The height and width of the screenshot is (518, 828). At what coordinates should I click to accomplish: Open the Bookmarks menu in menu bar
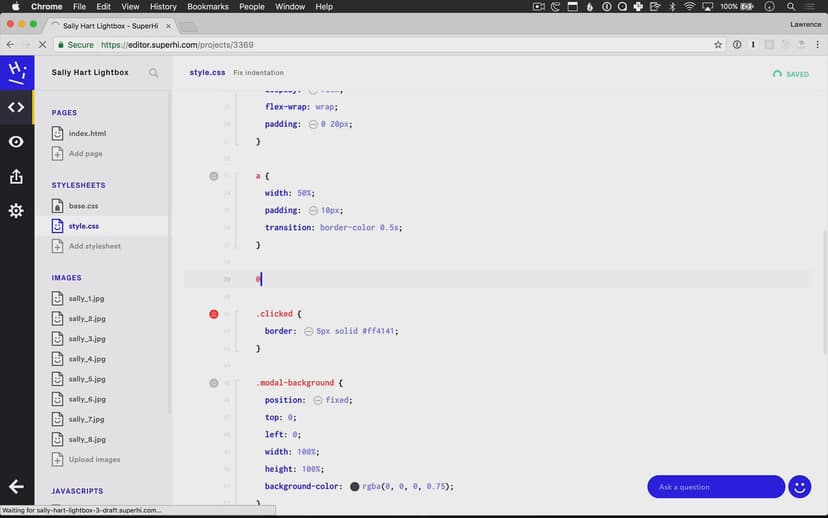(208, 7)
